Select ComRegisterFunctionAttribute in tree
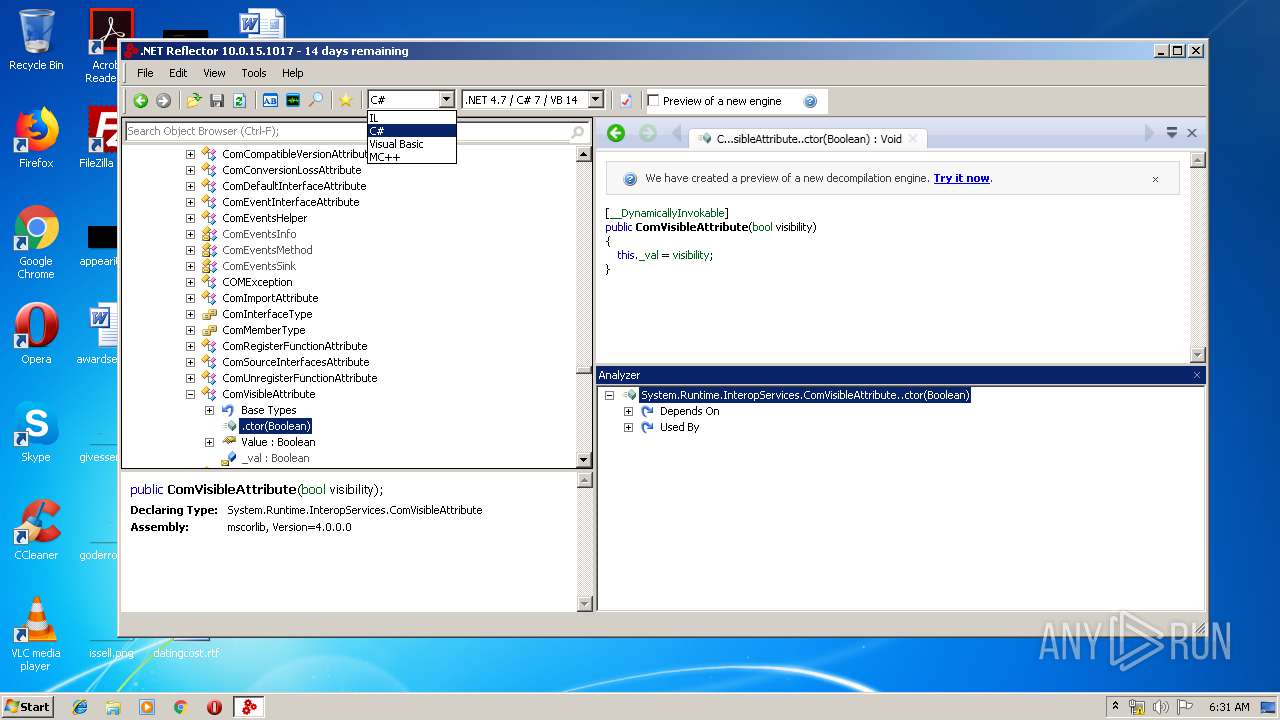The height and width of the screenshot is (720, 1280). (295, 346)
